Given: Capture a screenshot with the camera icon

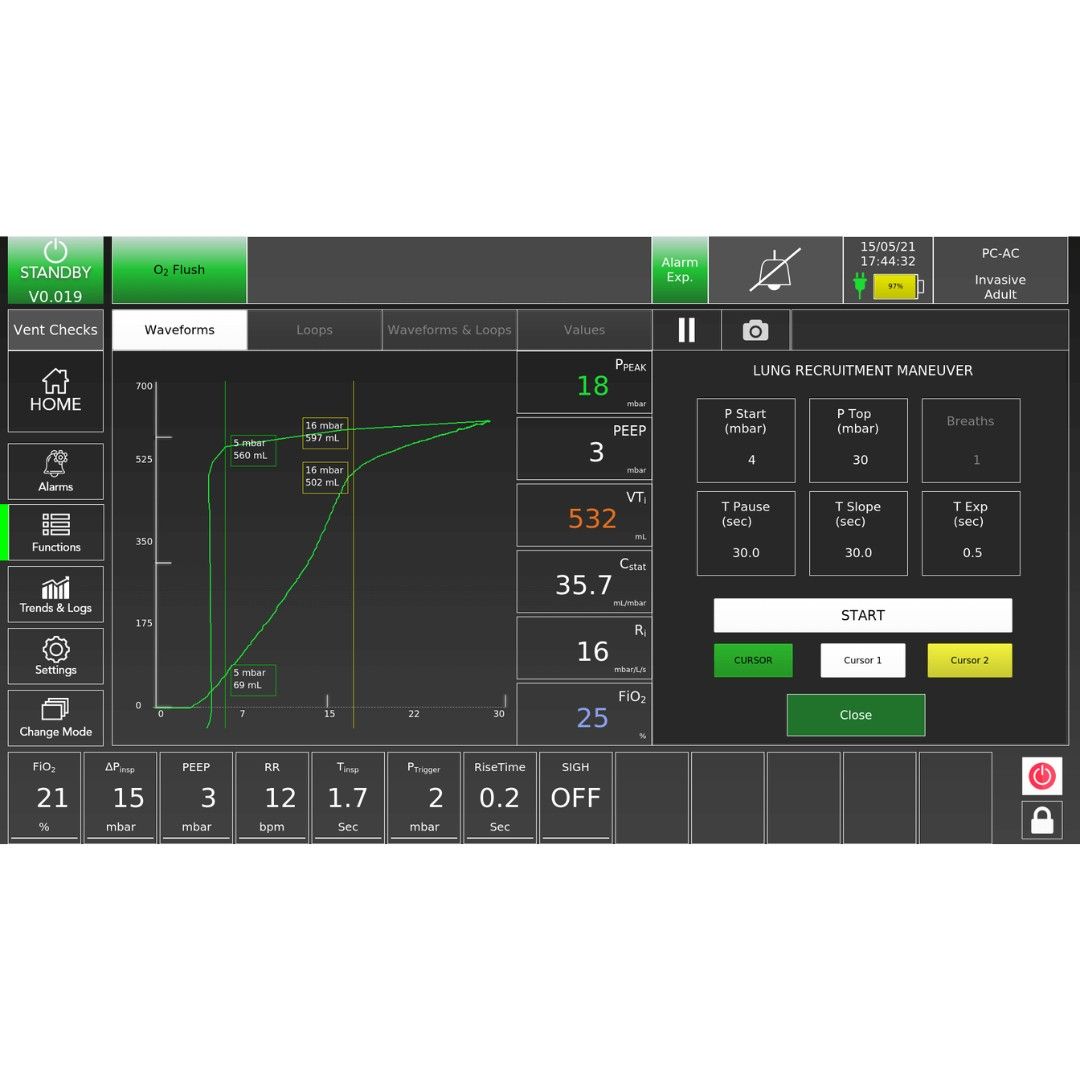Looking at the screenshot, I should (755, 330).
